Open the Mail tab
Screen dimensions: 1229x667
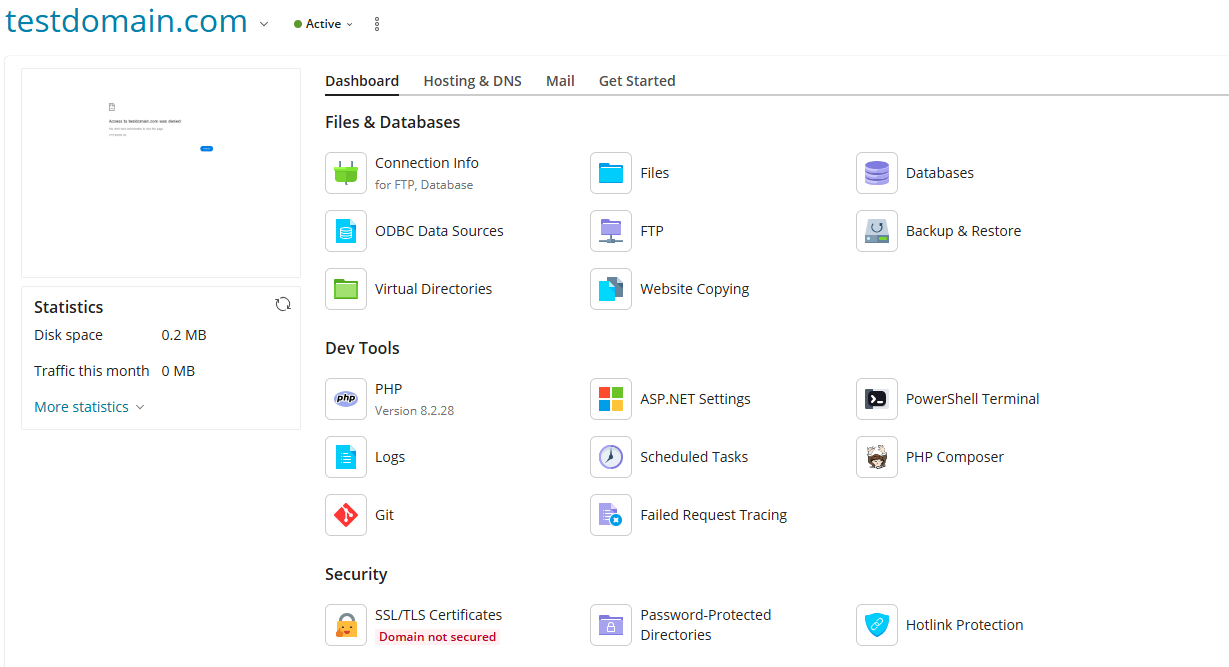coord(560,81)
